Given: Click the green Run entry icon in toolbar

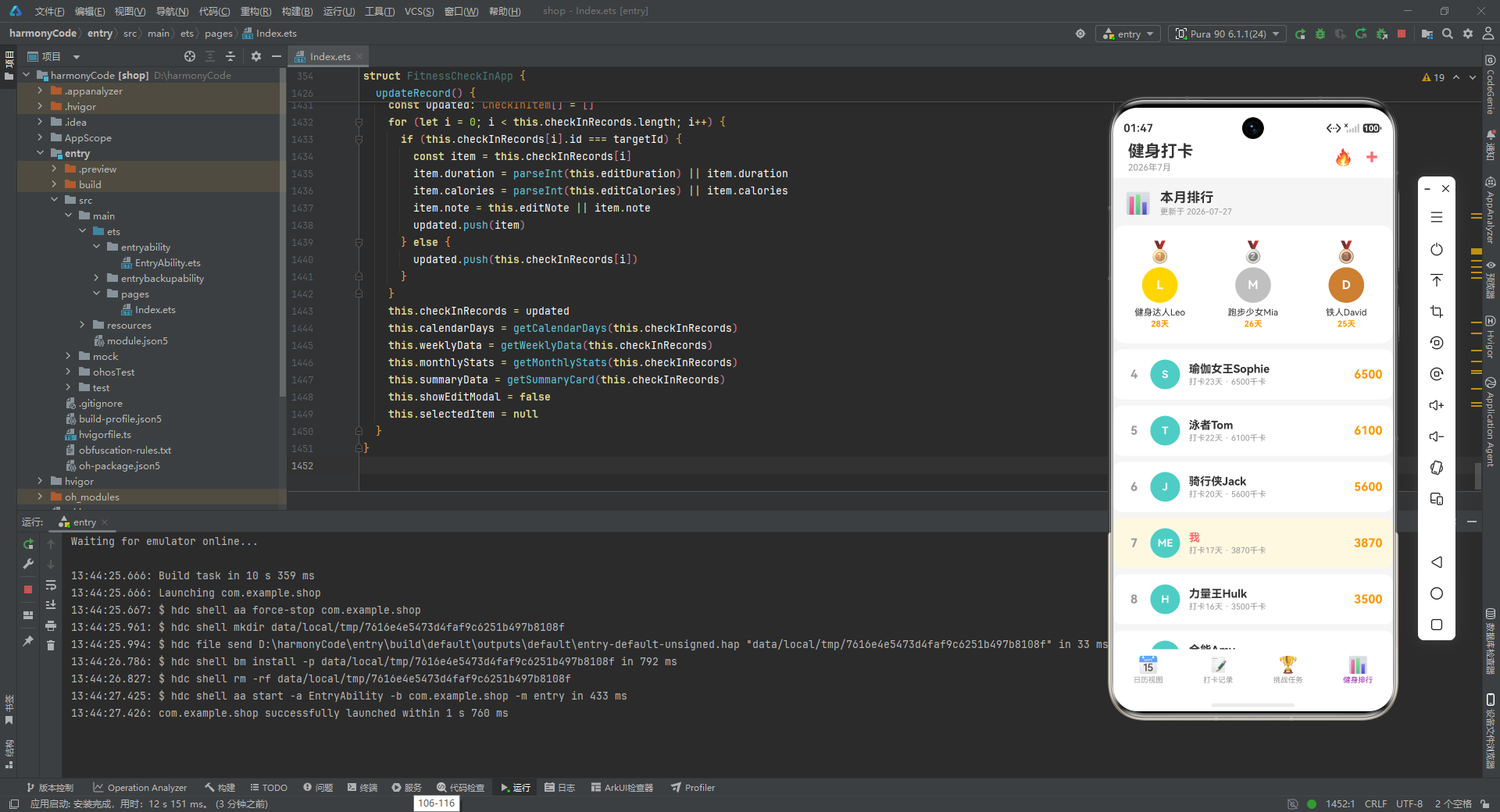Looking at the screenshot, I should (x=1300, y=34).
